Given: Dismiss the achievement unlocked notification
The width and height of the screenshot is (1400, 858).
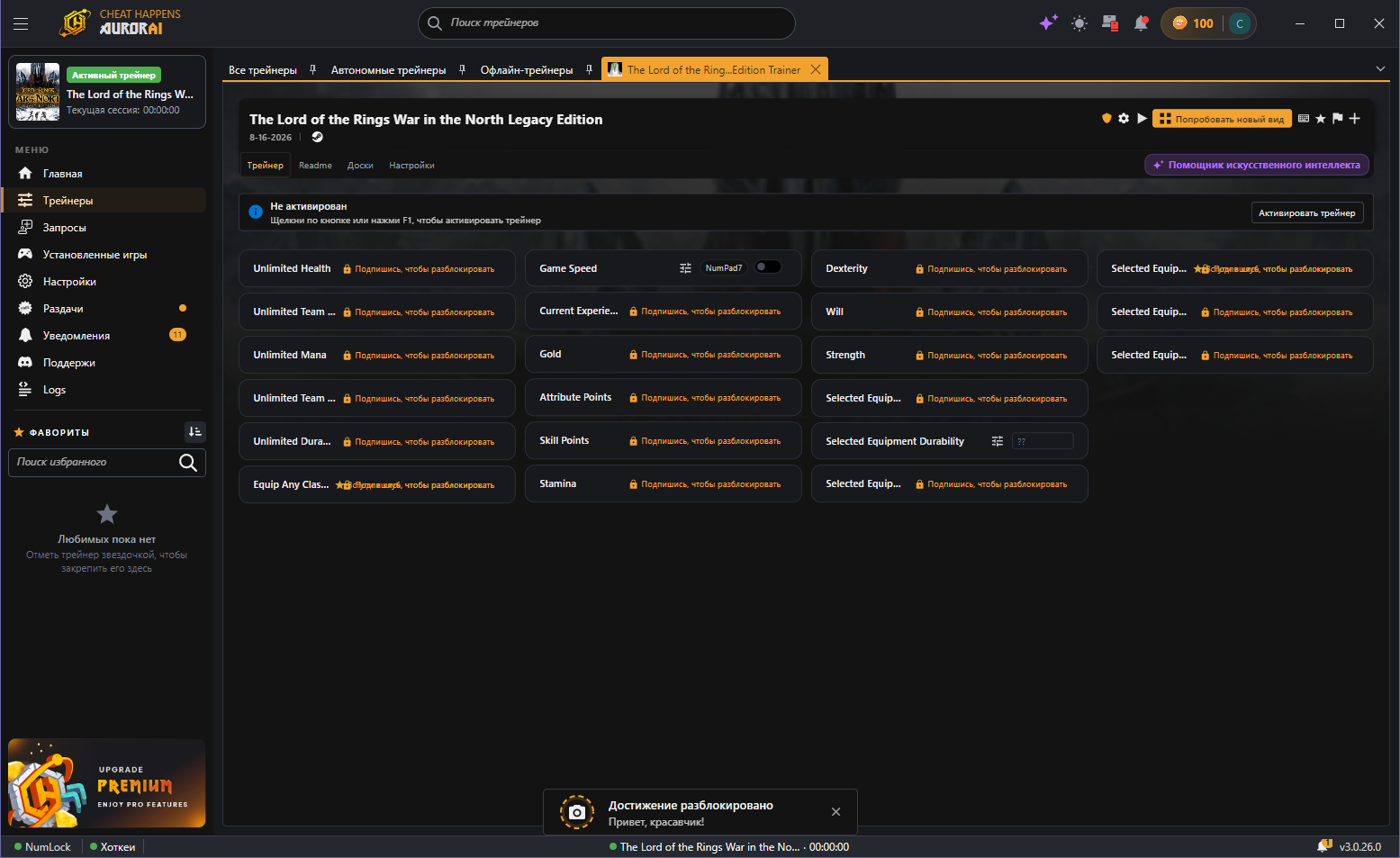Looking at the screenshot, I should tap(836, 812).
